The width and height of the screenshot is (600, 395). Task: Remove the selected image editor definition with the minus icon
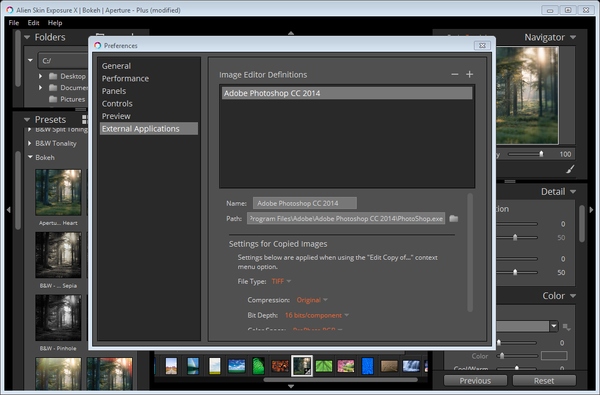455,74
